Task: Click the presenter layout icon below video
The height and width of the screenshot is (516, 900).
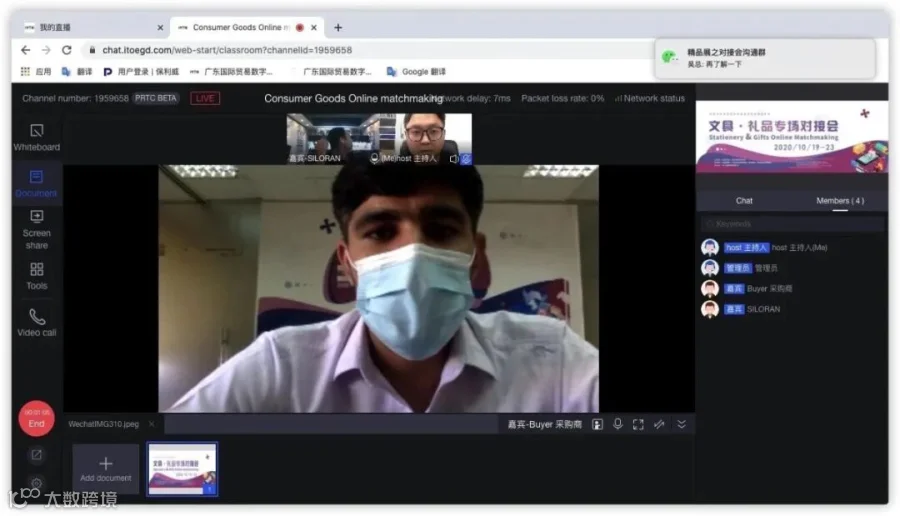Action: pos(598,424)
